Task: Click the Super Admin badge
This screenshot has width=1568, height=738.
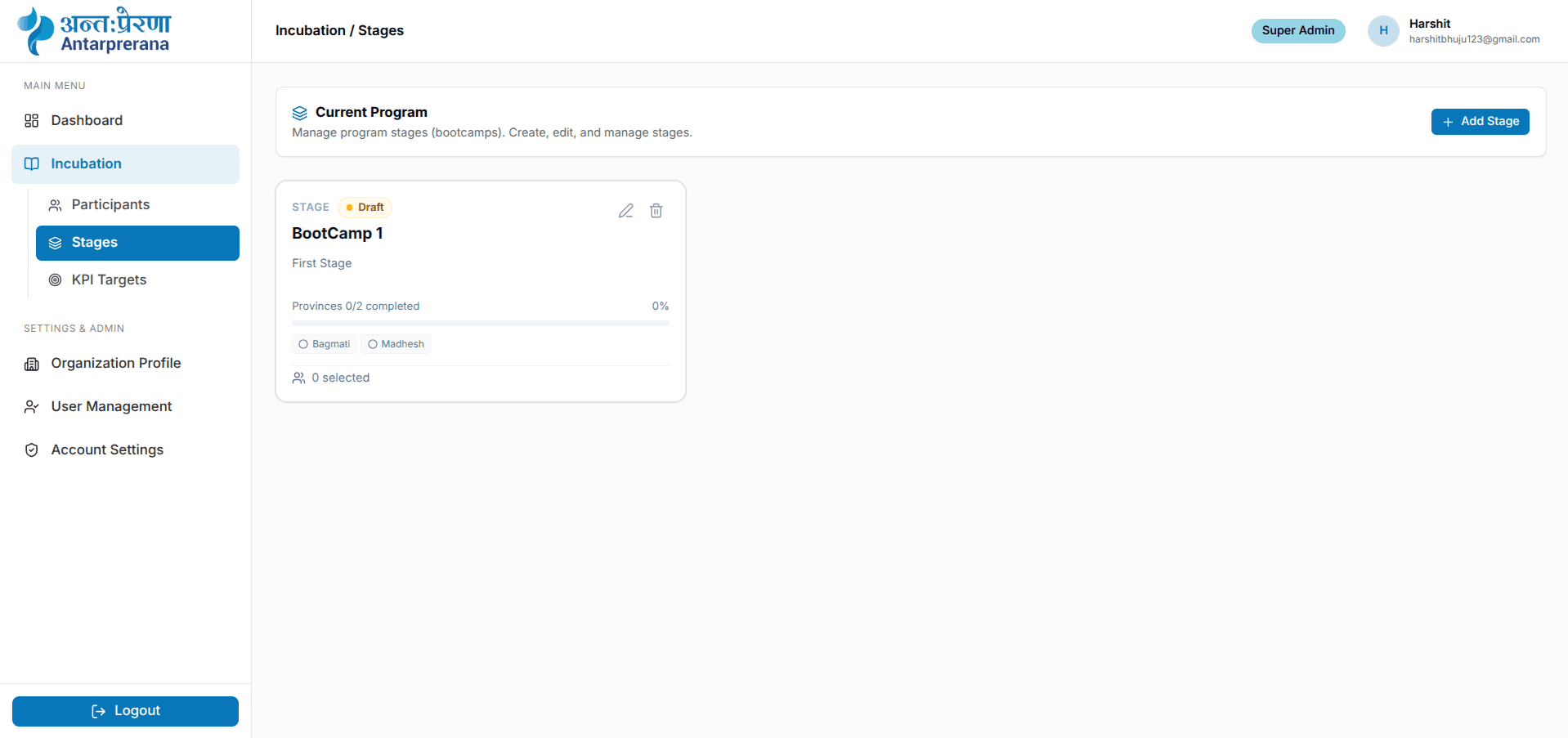Action: point(1298,31)
